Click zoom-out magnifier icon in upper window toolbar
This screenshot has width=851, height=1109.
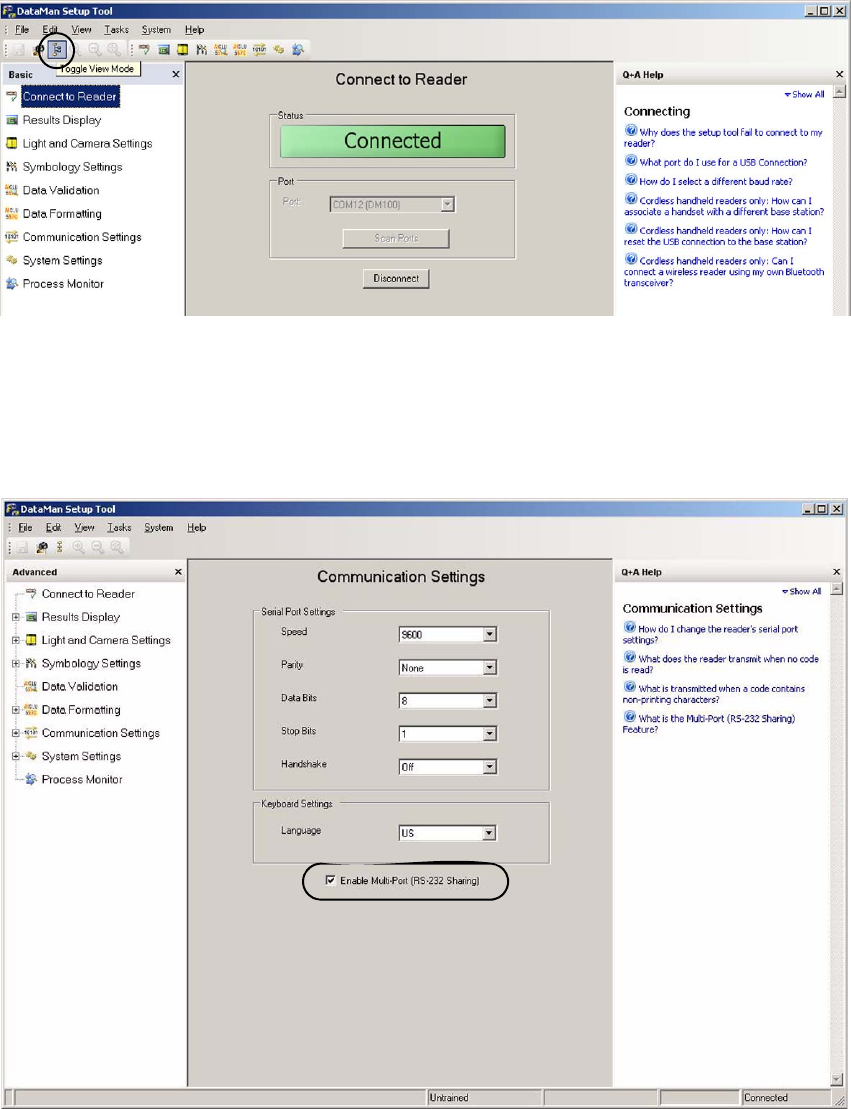pyautogui.click(x=95, y=50)
